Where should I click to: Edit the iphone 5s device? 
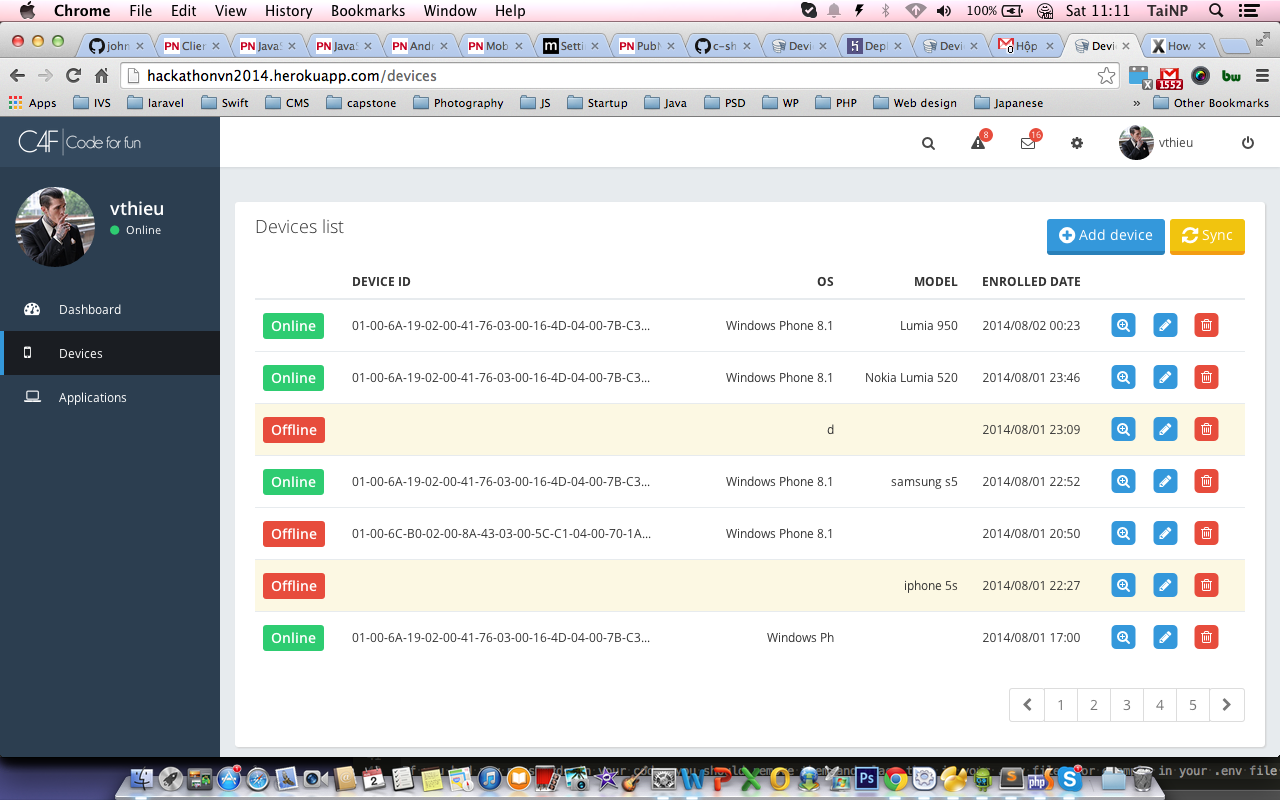pyautogui.click(x=1165, y=585)
